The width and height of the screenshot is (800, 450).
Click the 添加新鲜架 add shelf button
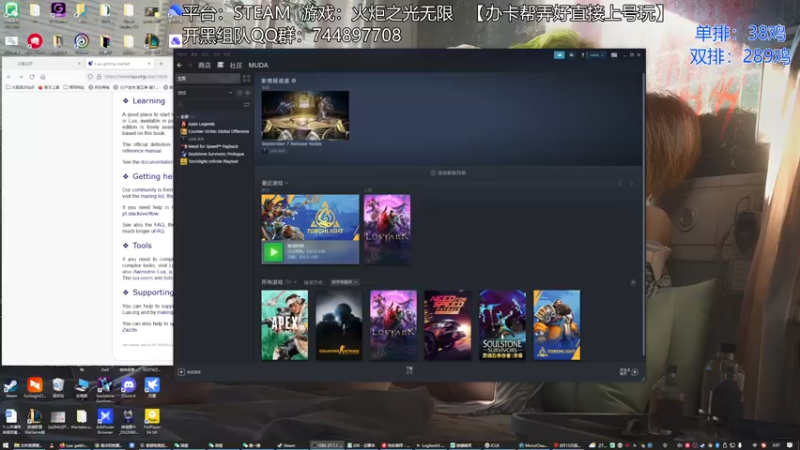pyautogui.click(x=448, y=173)
